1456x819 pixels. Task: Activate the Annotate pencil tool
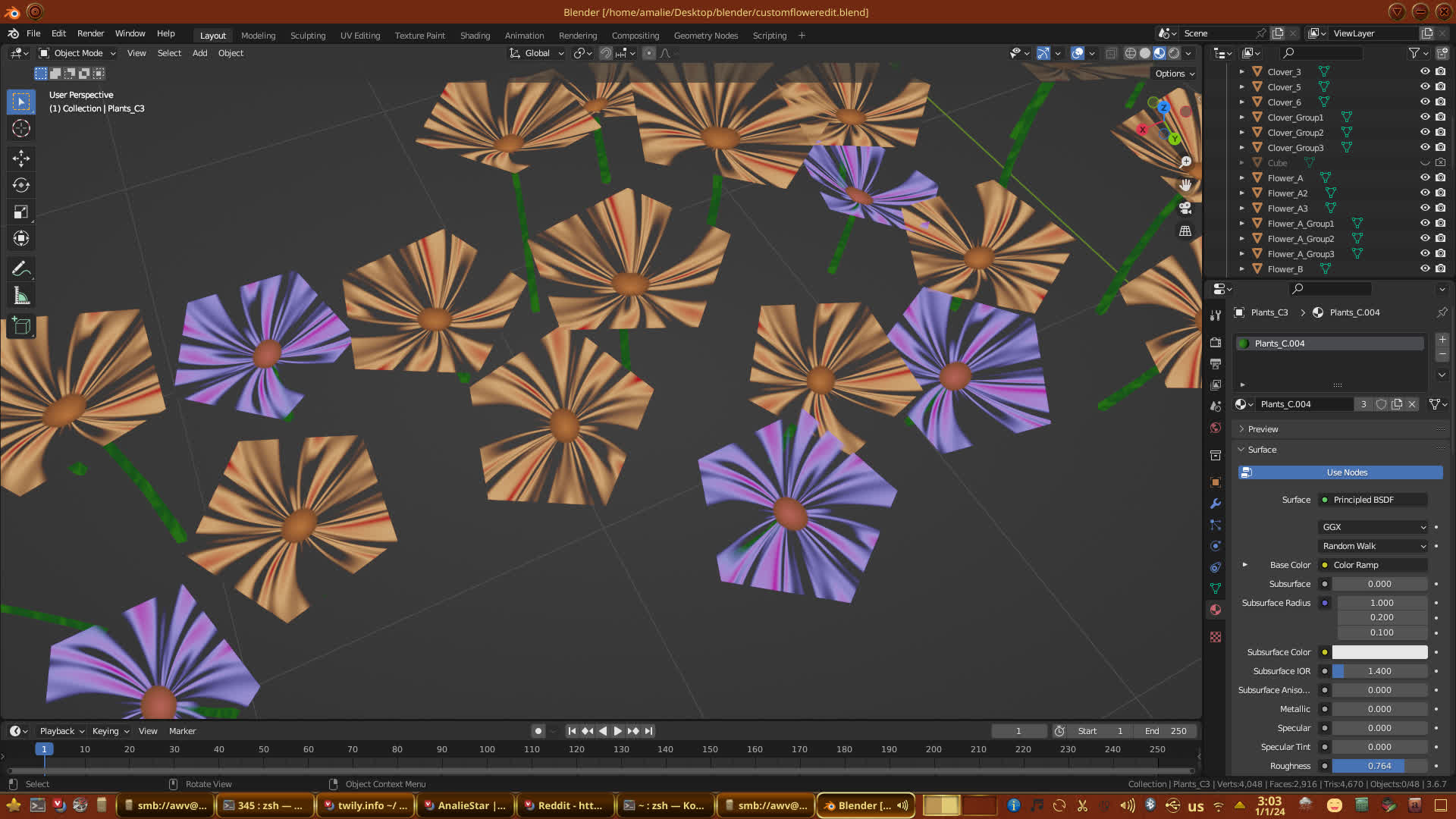(x=21, y=269)
